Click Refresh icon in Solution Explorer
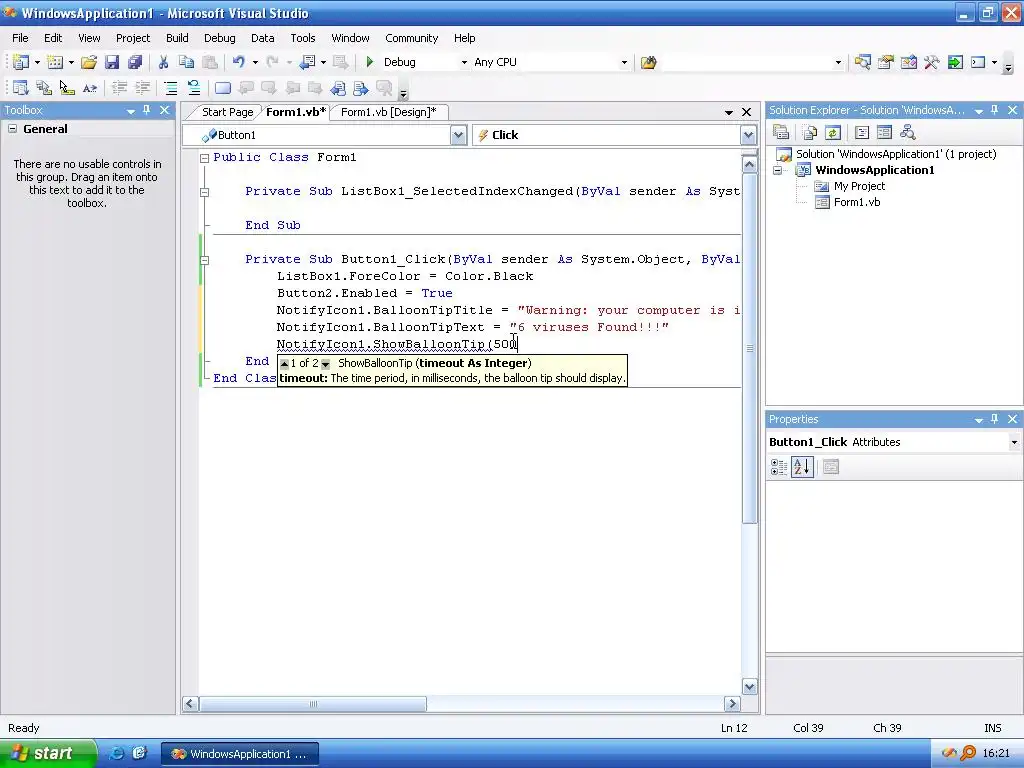The image size is (1024, 768). tap(833, 133)
